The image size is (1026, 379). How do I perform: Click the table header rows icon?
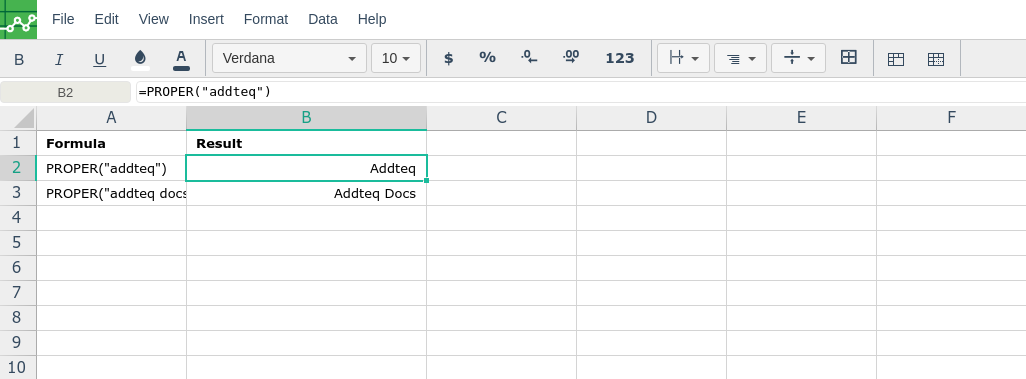click(896, 59)
